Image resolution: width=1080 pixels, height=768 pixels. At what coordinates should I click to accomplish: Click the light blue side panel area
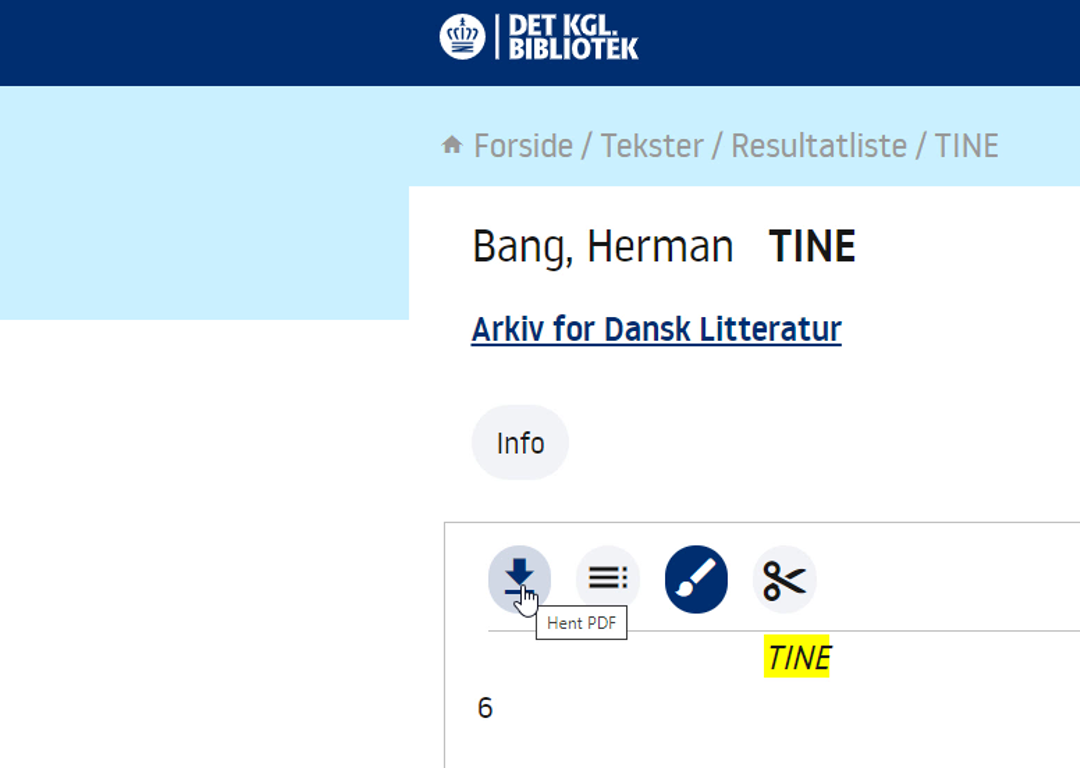(205, 203)
